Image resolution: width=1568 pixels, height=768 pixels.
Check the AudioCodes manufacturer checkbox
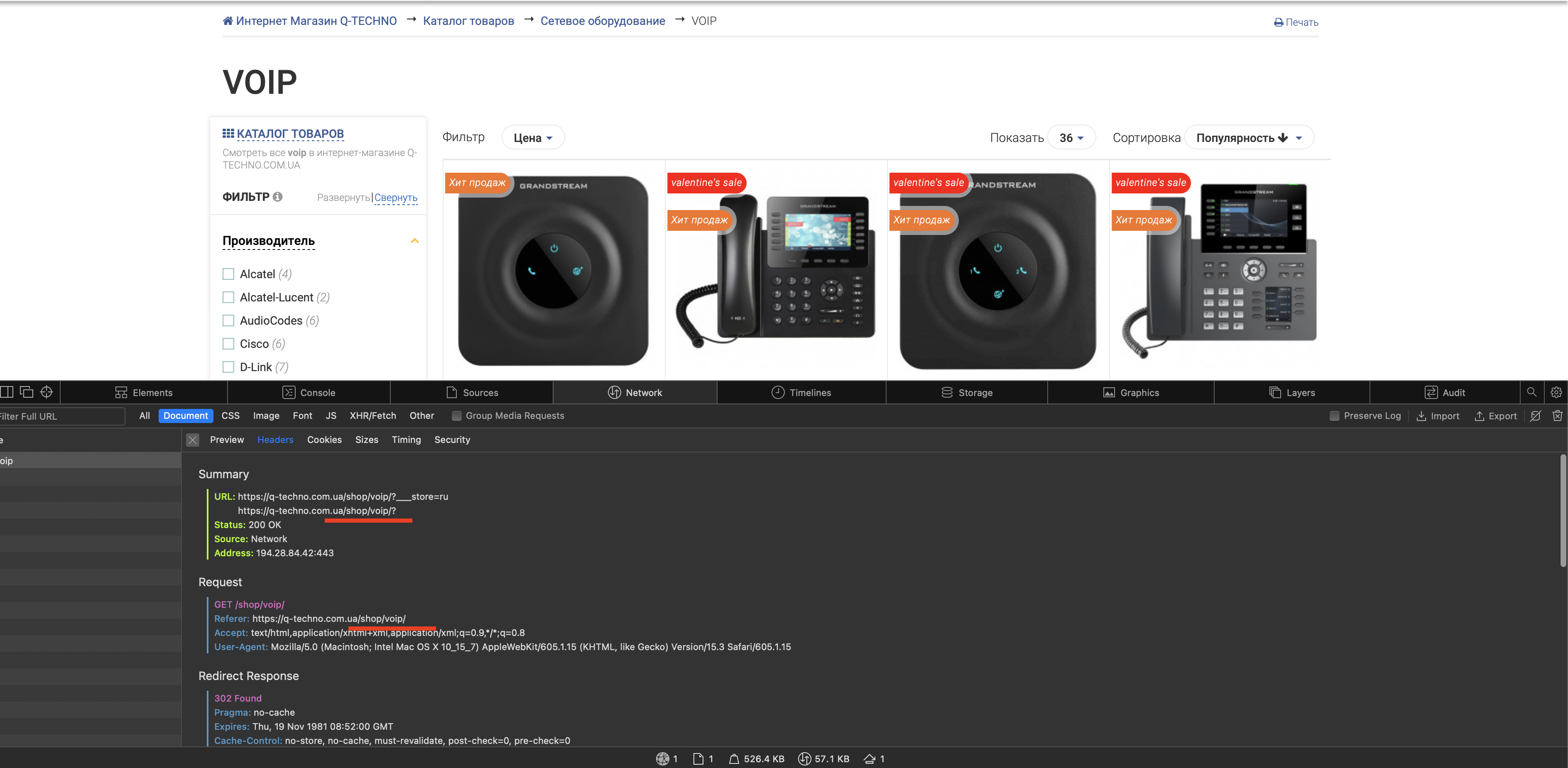[x=228, y=320]
